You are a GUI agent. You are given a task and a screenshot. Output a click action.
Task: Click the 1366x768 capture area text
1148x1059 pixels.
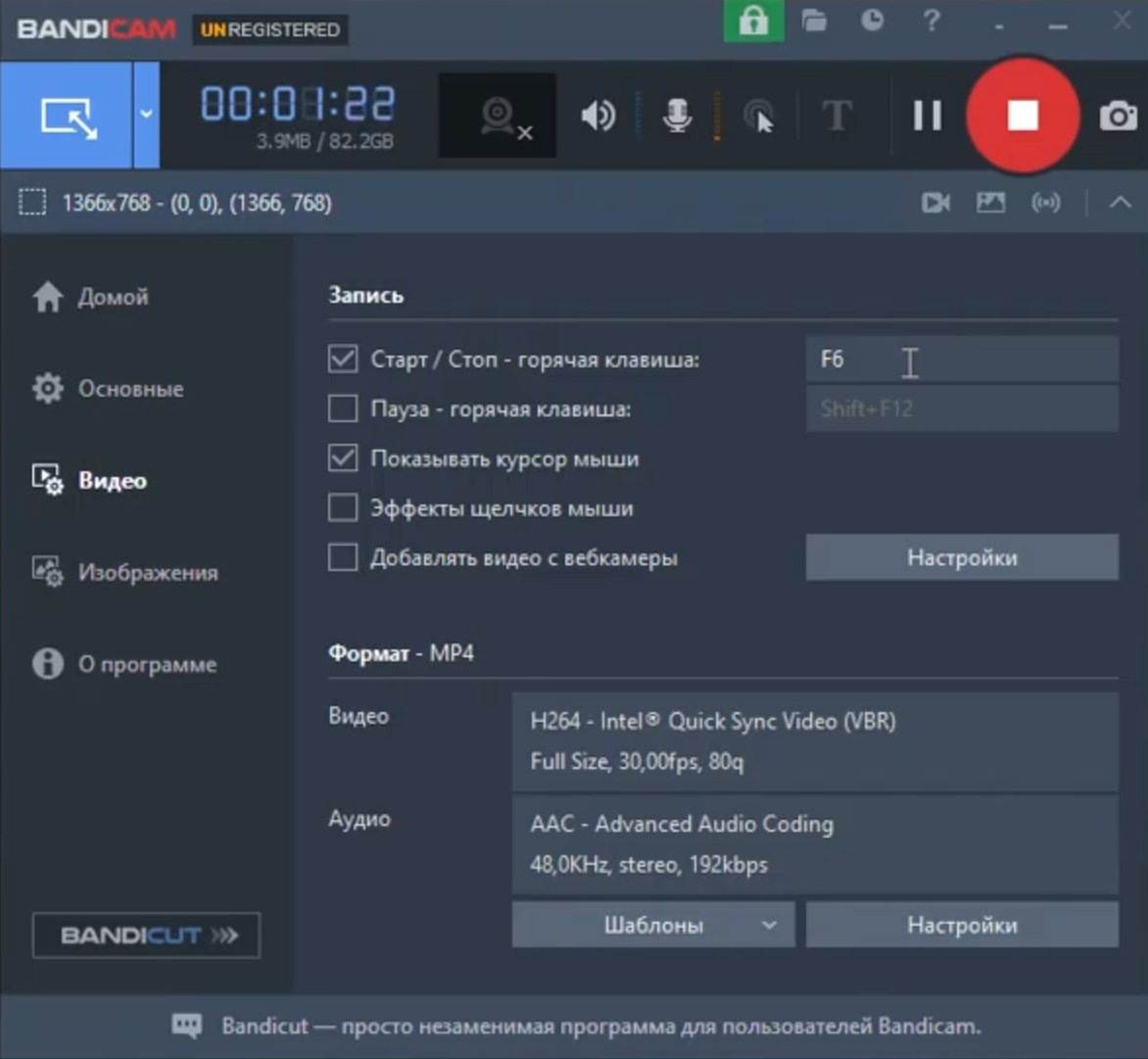click(197, 203)
